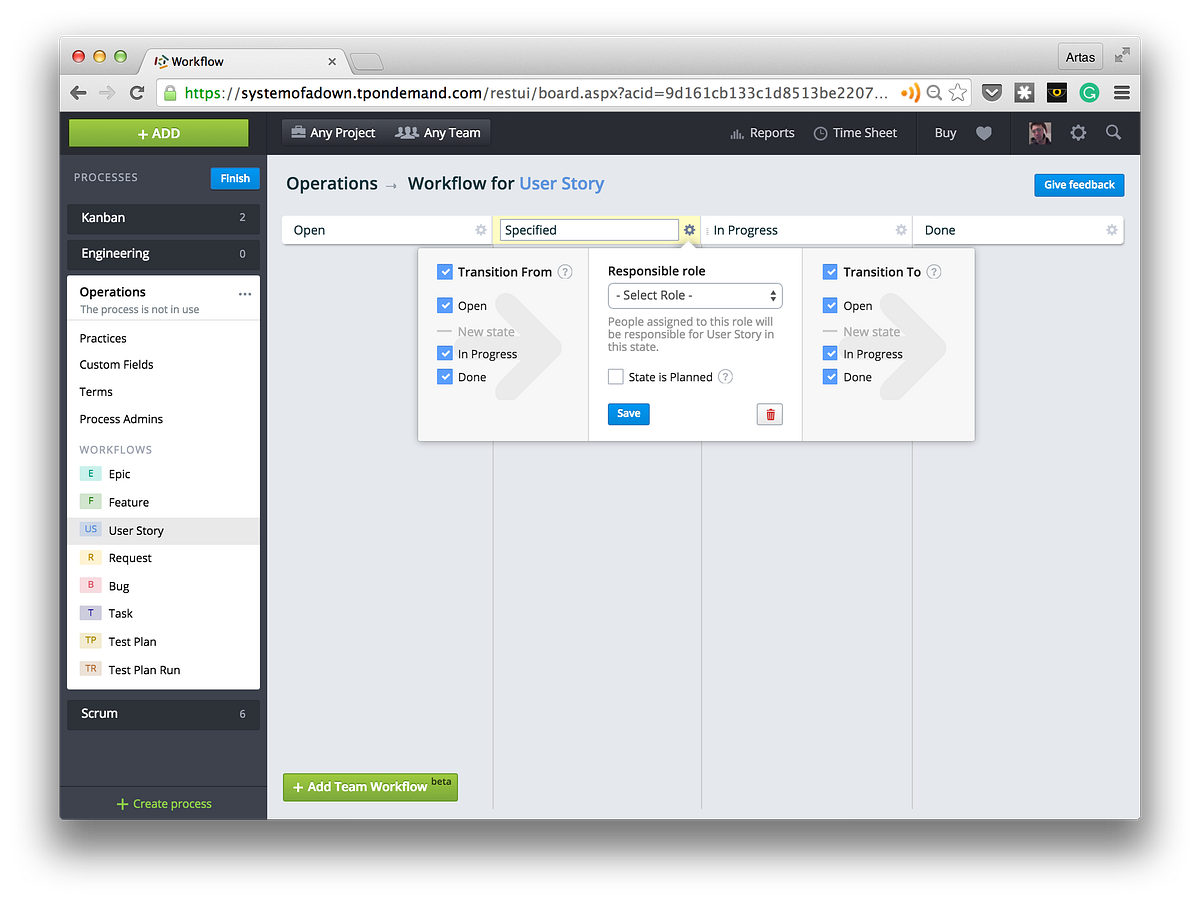The height and width of the screenshot is (902, 1200).
Task: Click help icon next to Transition From
Action: coord(565,272)
